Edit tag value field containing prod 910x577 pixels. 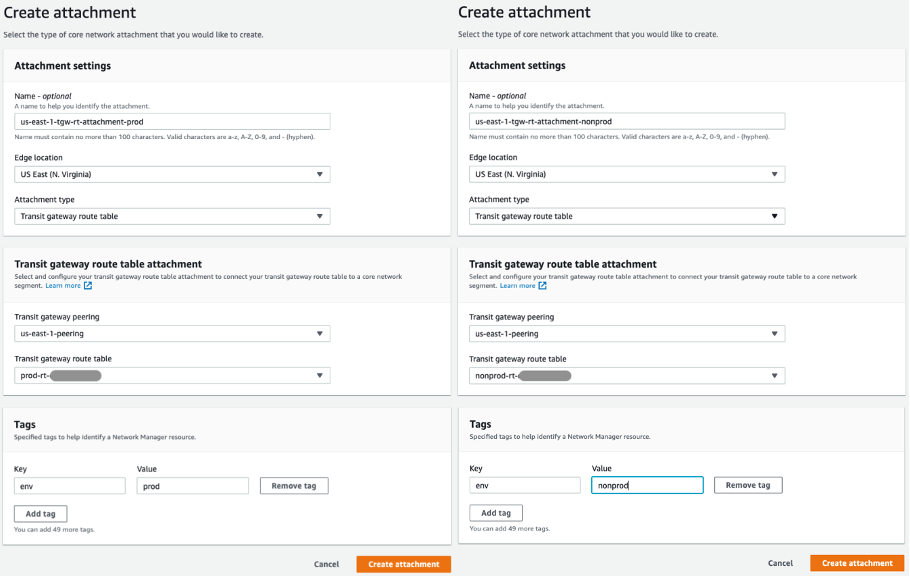[192, 486]
